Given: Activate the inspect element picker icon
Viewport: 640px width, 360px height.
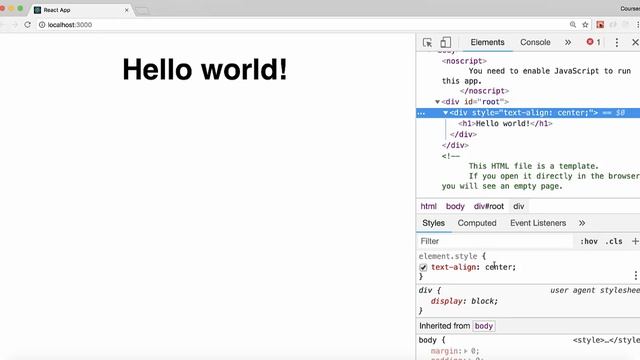Looking at the screenshot, I should [x=427, y=42].
